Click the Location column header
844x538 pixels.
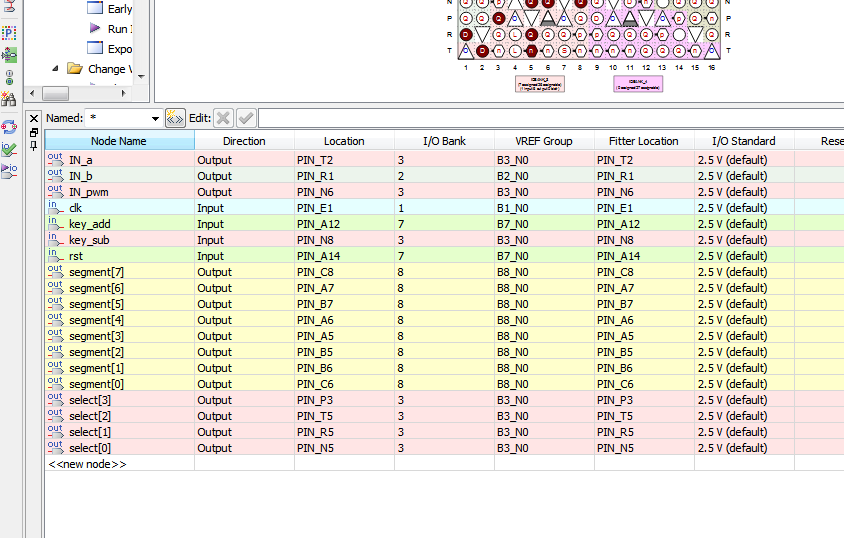(344, 141)
